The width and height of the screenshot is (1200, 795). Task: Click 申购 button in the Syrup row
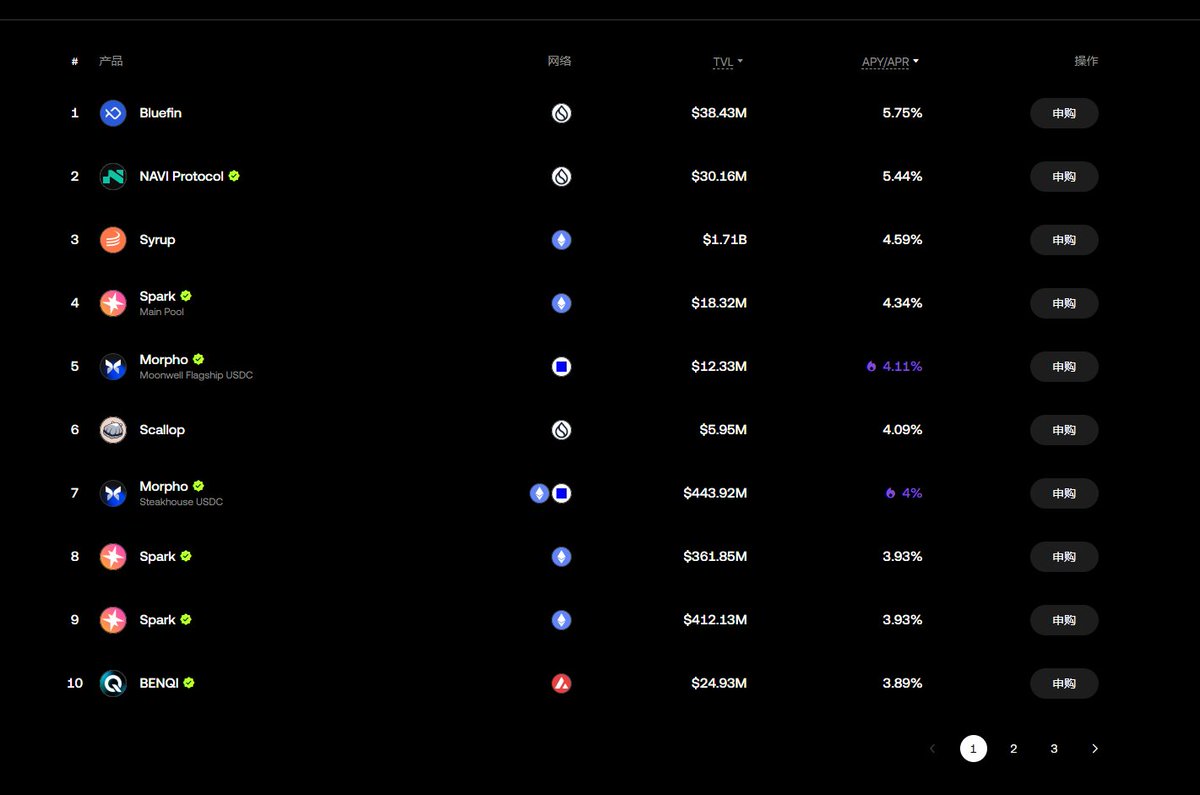coord(1064,240)
